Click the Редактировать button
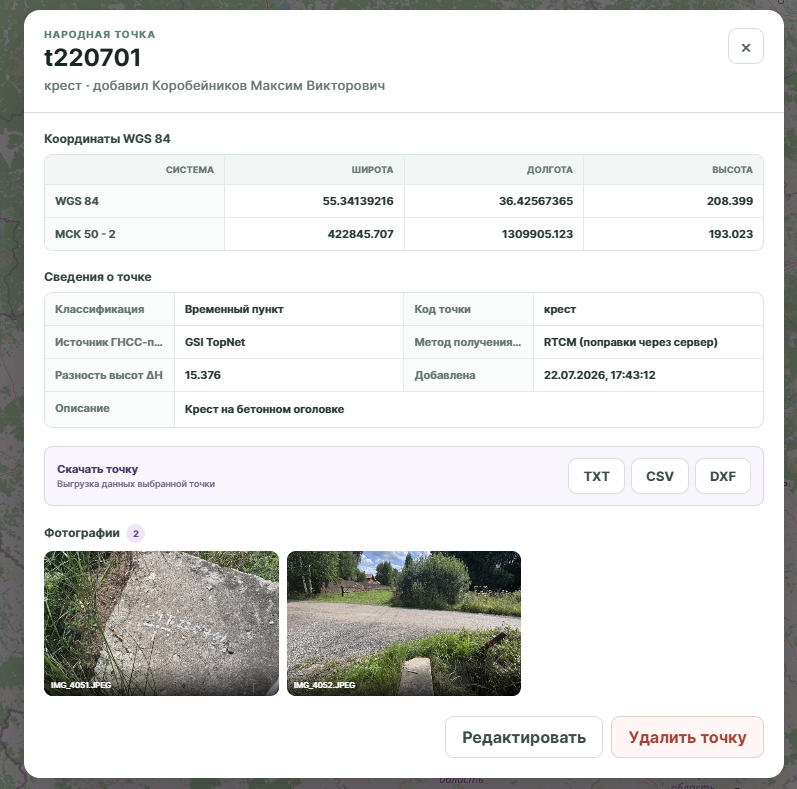The width and height of the screenshot is (797, 789). point(524,737)
